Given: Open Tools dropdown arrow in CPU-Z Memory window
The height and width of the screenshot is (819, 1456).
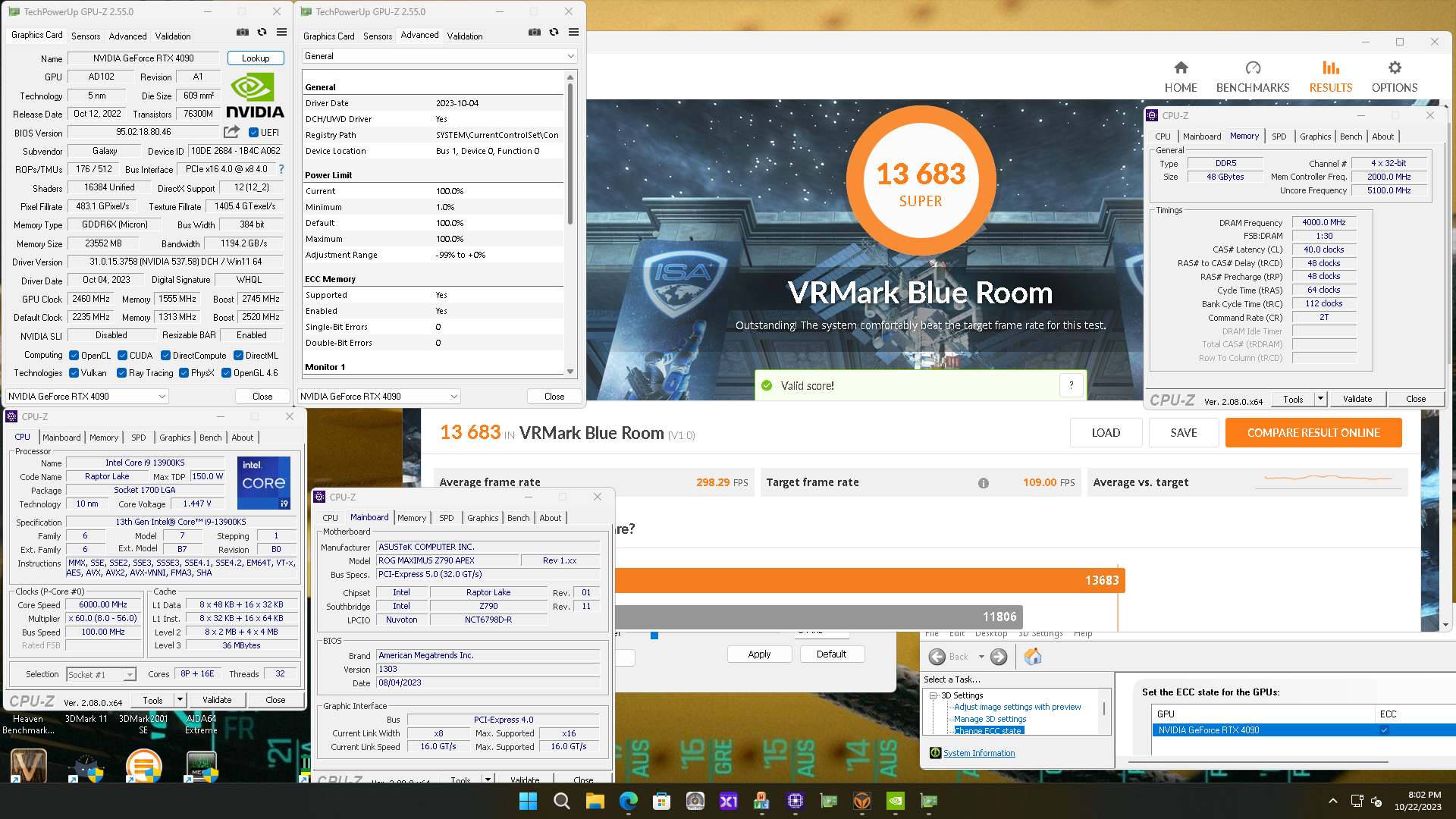Looking at the screenshot, I should (1321, 399).
